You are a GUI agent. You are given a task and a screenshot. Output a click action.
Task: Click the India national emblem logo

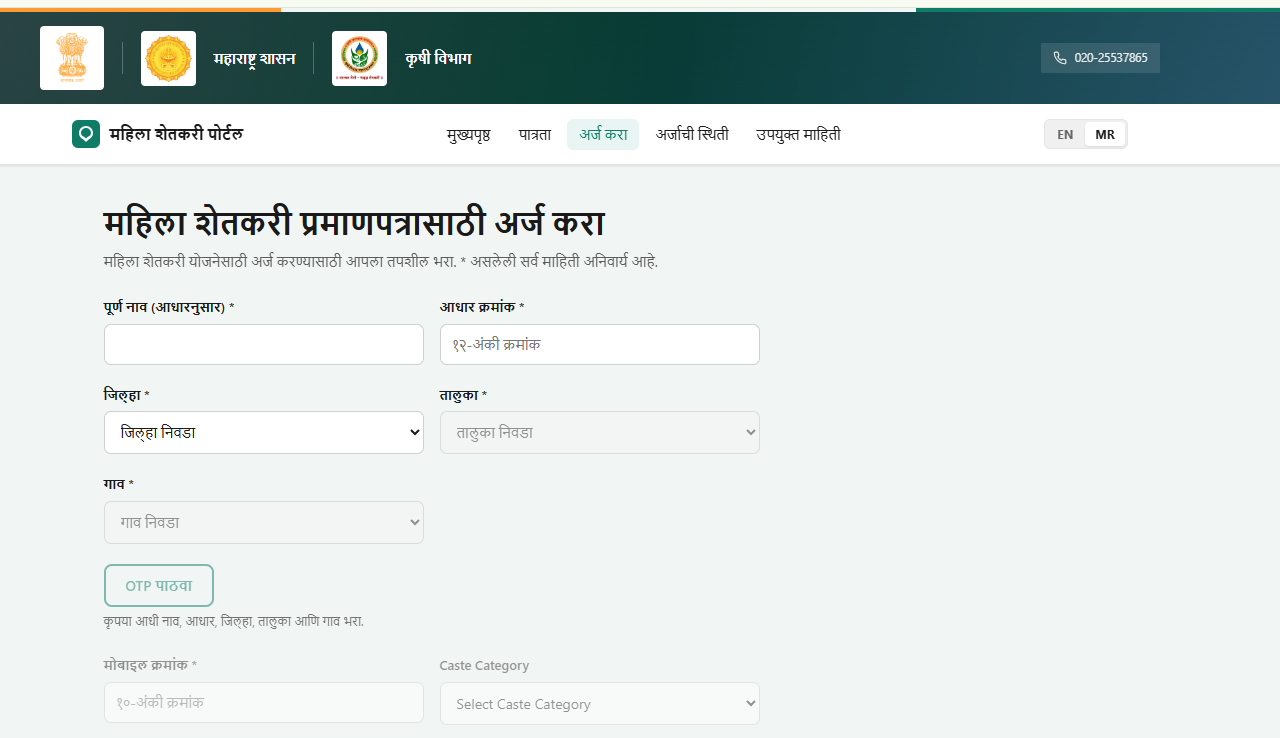tap(72, 58)
